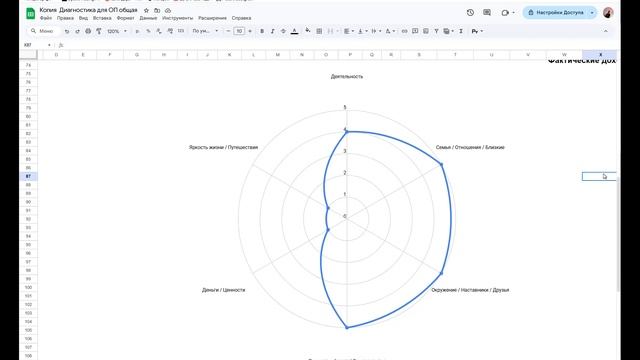Insert a link with the link icon
This screenshot has width=640, height=360.
404,31
